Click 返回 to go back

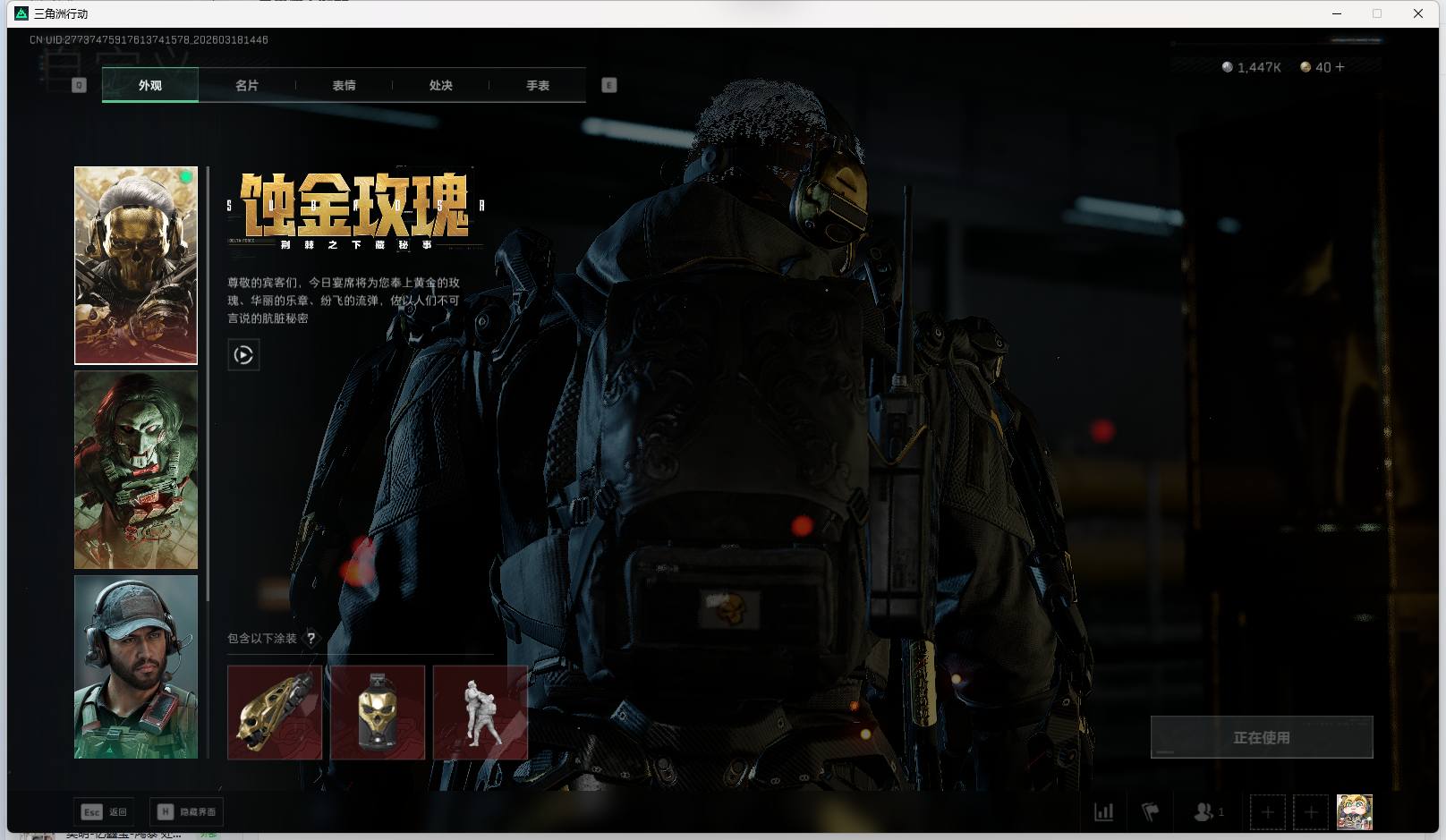coord(118,812)
